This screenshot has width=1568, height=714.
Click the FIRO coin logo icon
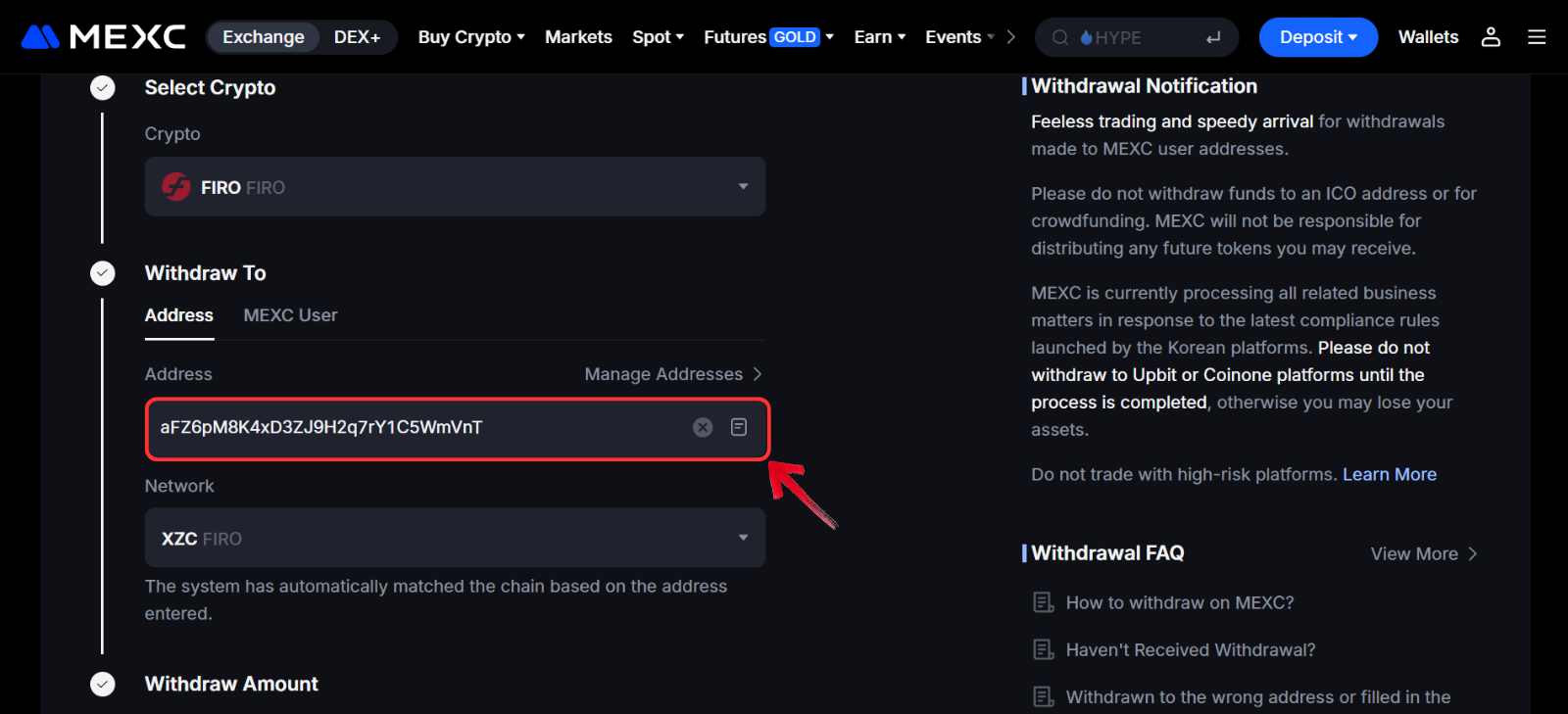[x=176, y=186]
